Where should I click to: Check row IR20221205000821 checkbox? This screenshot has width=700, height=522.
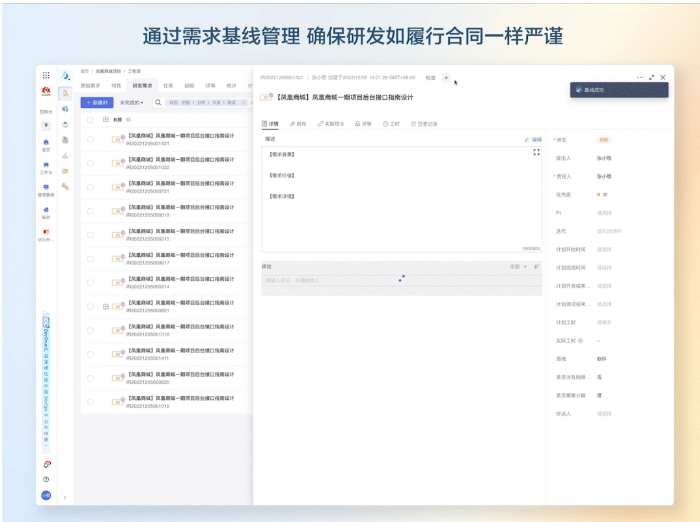coord(90,307)
